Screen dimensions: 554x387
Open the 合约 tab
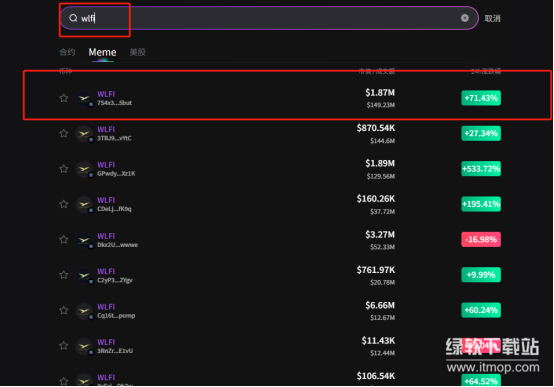click(67, 52)
